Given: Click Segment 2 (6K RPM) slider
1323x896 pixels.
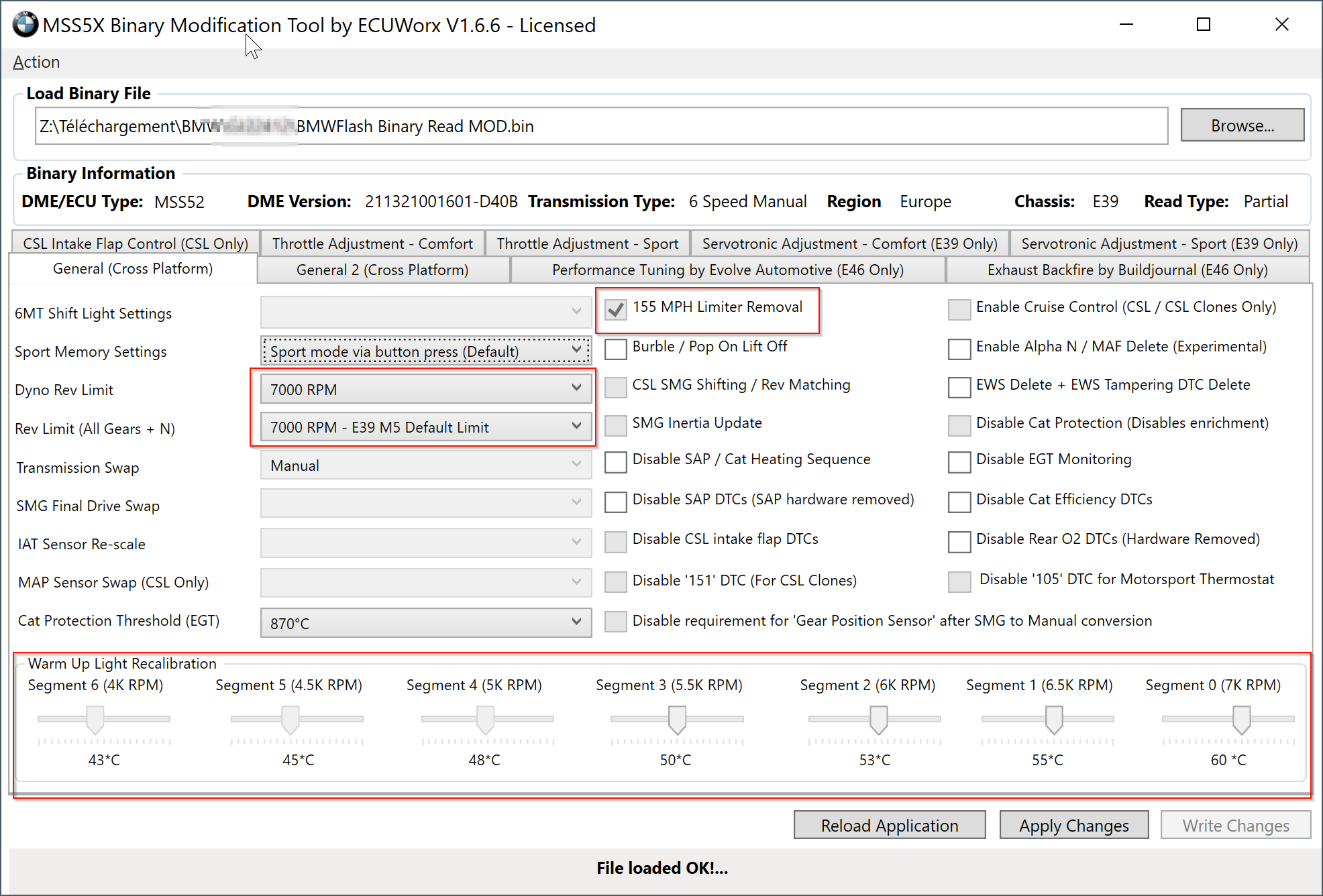Looking at the screenshot, I should [879, 720].
